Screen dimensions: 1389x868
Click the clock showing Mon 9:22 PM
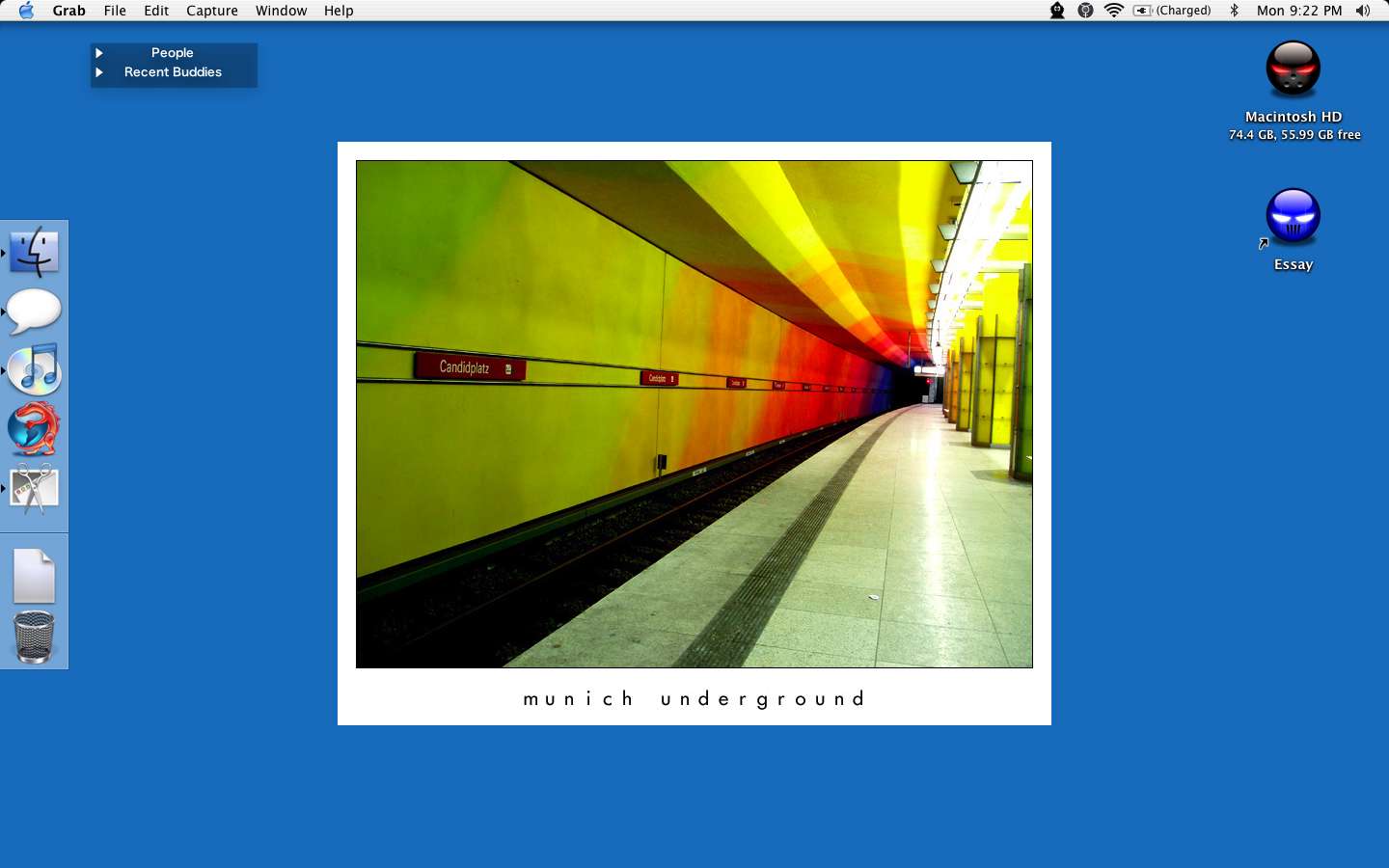click(1299, 11)
